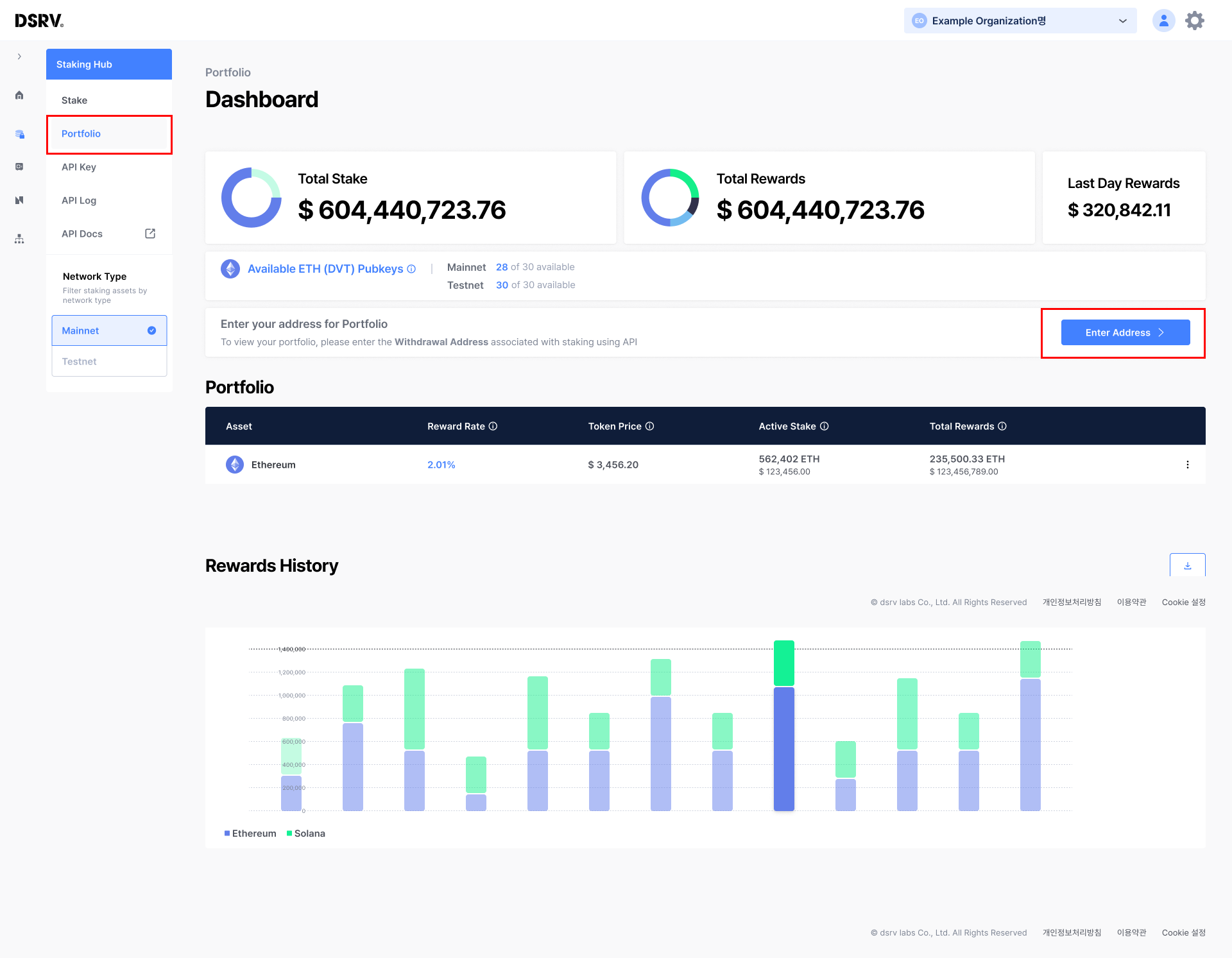
Task: Open the Ethereum row three-dot menu
Action: pyautogui.click(x=1187, y=465)
